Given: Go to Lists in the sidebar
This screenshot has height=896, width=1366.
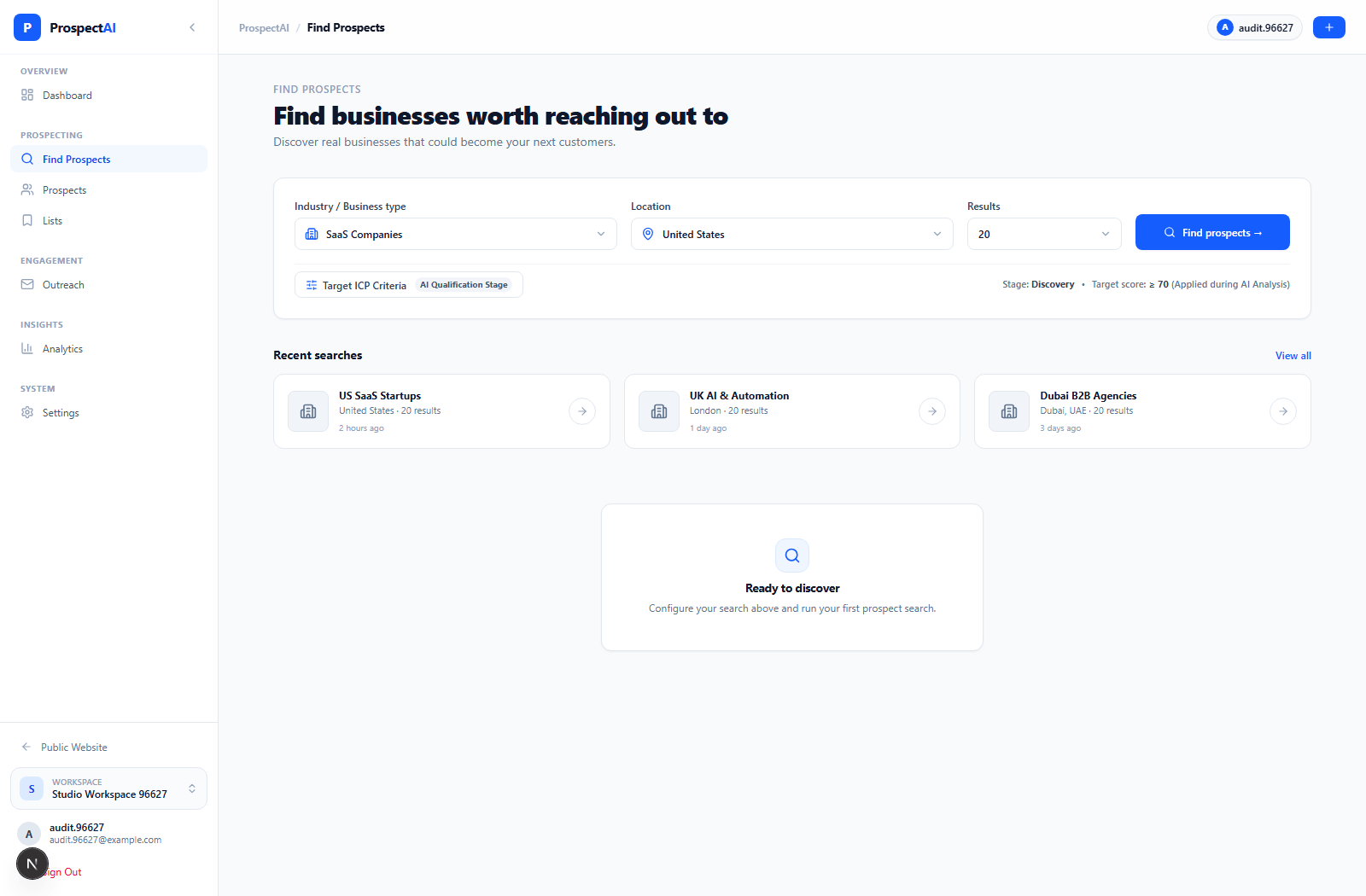Looking at the screenshot, I should (x=108, y=221).
